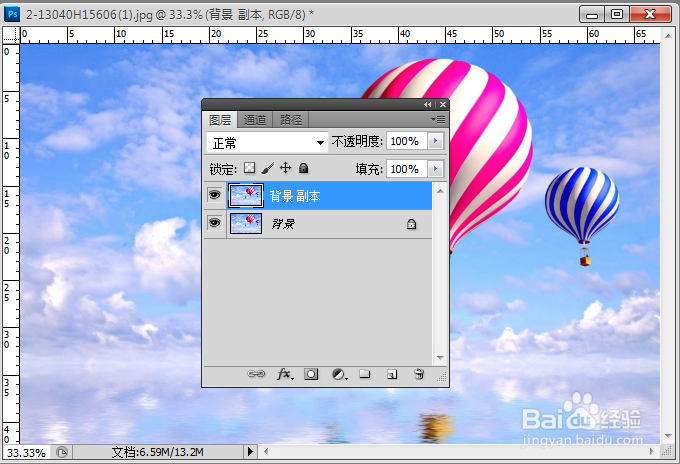Screen dimensions: 680x464
Task: Toggle lock position move icon
Action: [285, 168]
